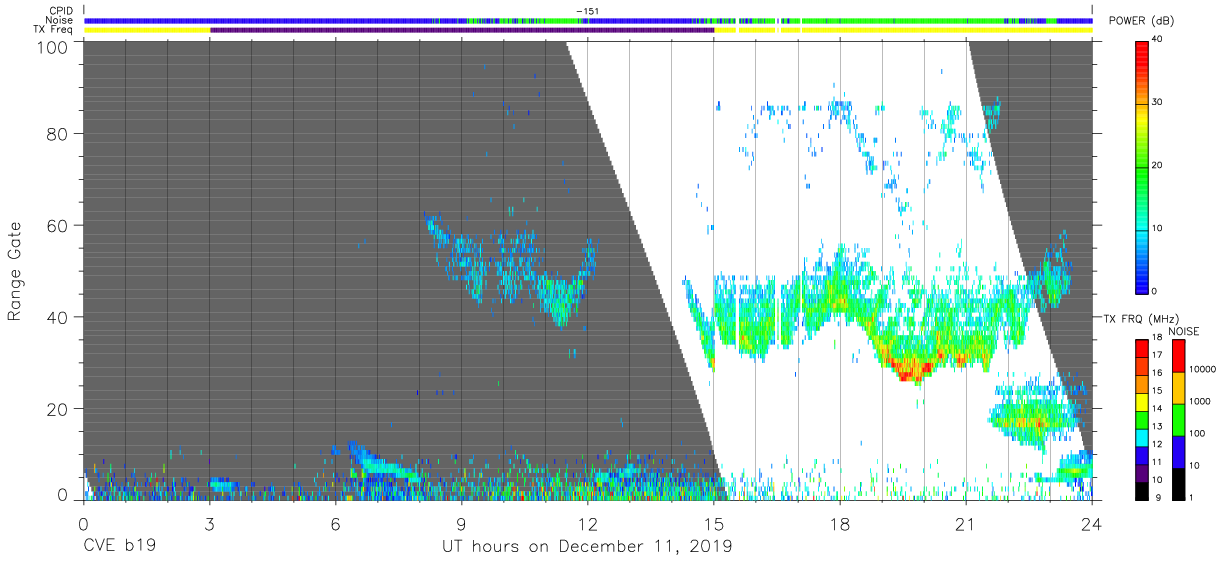
Task: Click UT hour tick label '12'
Action: pos(587,523)
